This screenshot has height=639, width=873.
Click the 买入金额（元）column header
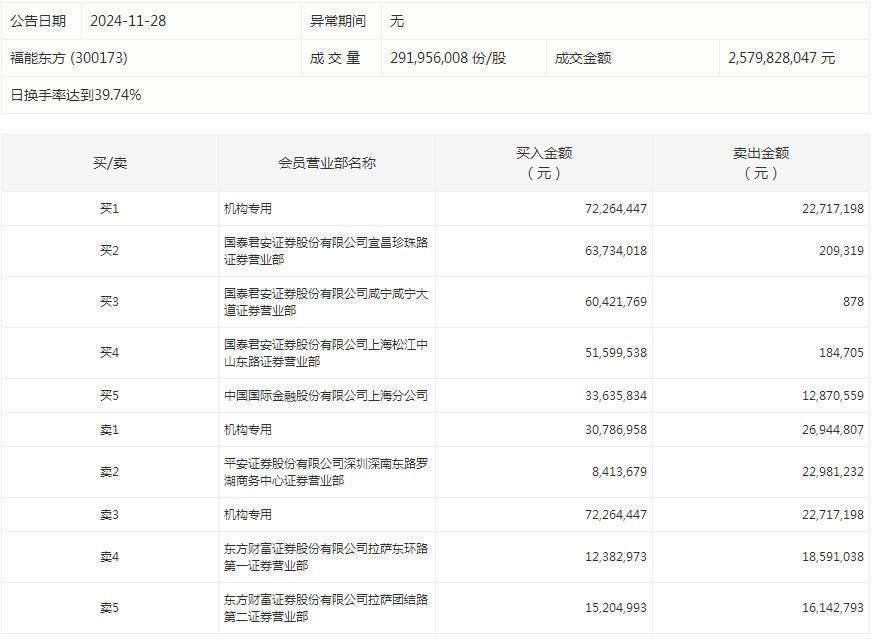544,163
